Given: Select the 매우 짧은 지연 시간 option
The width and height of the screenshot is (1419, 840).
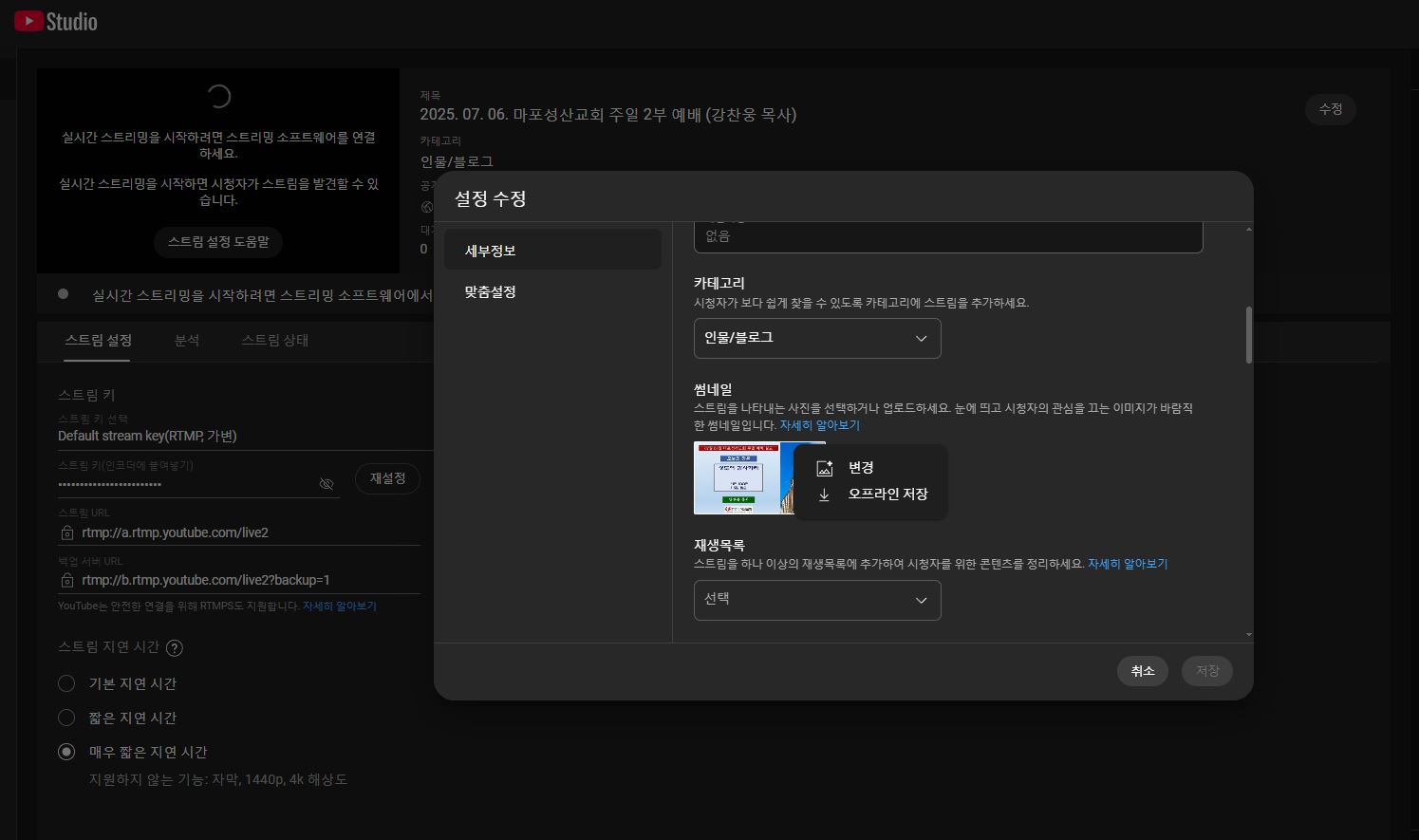Looking at the screenshot, I should click(66, 752).
